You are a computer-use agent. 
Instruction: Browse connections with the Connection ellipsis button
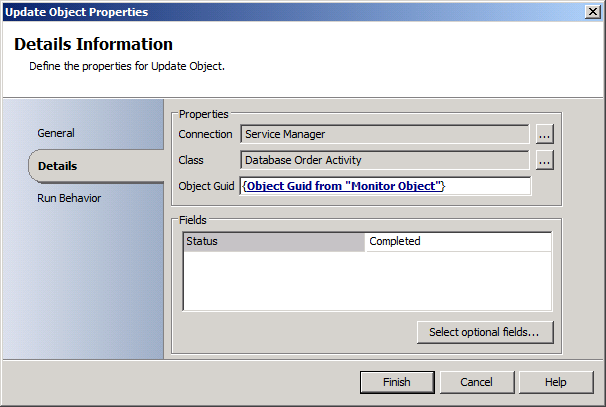[543, 134]
